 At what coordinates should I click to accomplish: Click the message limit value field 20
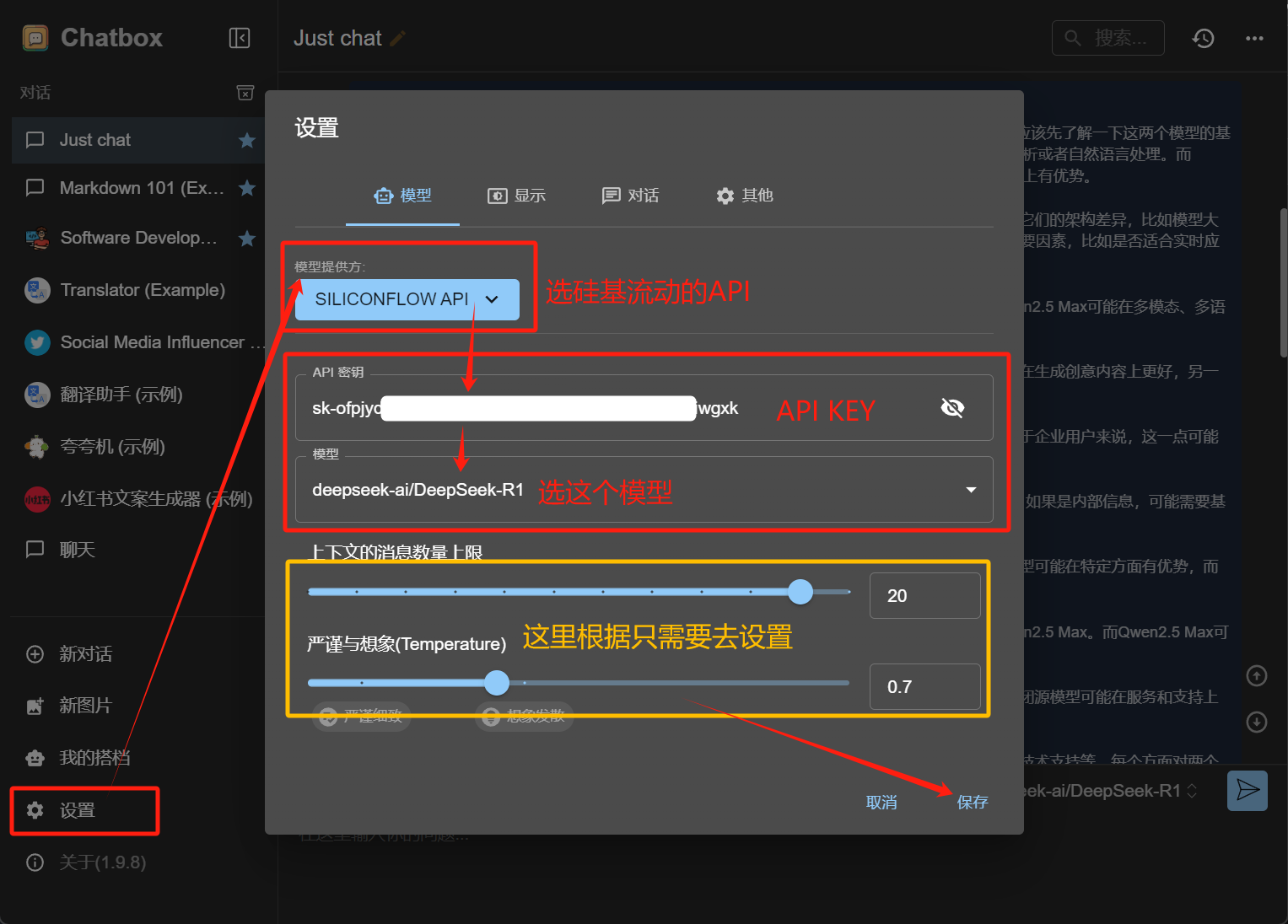click(924, 596)
